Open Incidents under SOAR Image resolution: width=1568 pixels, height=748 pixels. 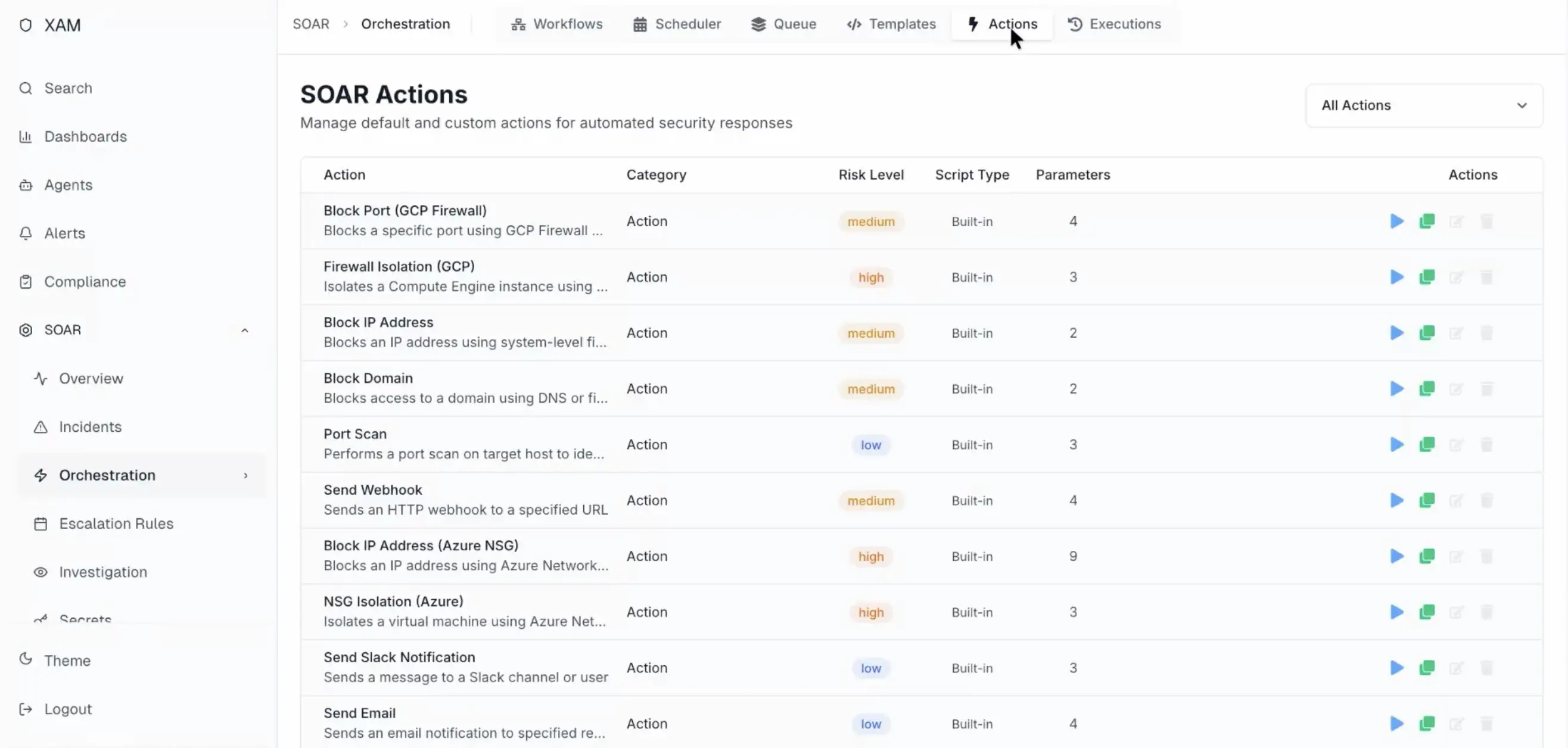[89, 426]
